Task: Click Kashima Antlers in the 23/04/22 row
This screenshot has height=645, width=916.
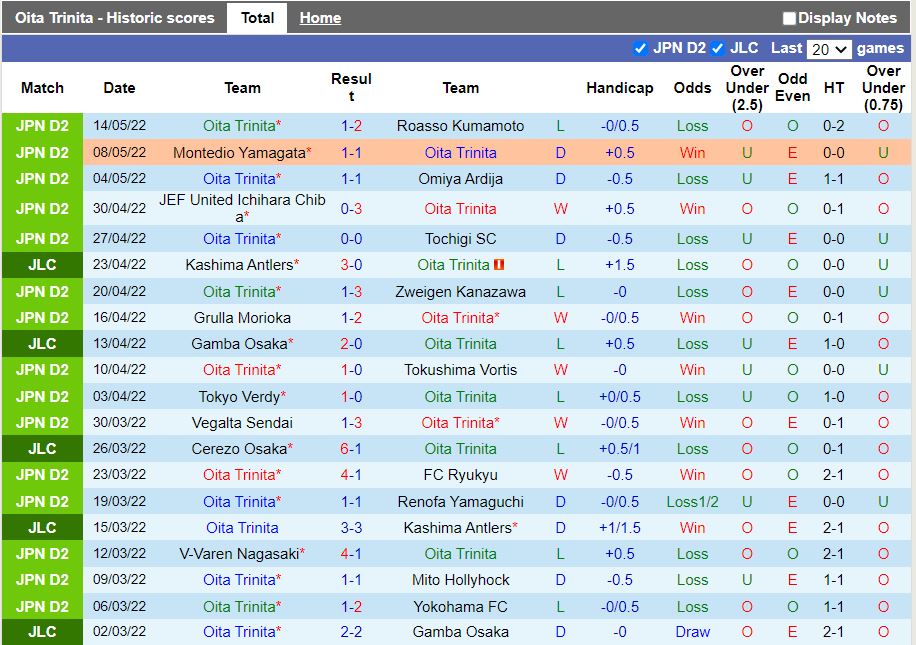Action: tap(239, 265)
